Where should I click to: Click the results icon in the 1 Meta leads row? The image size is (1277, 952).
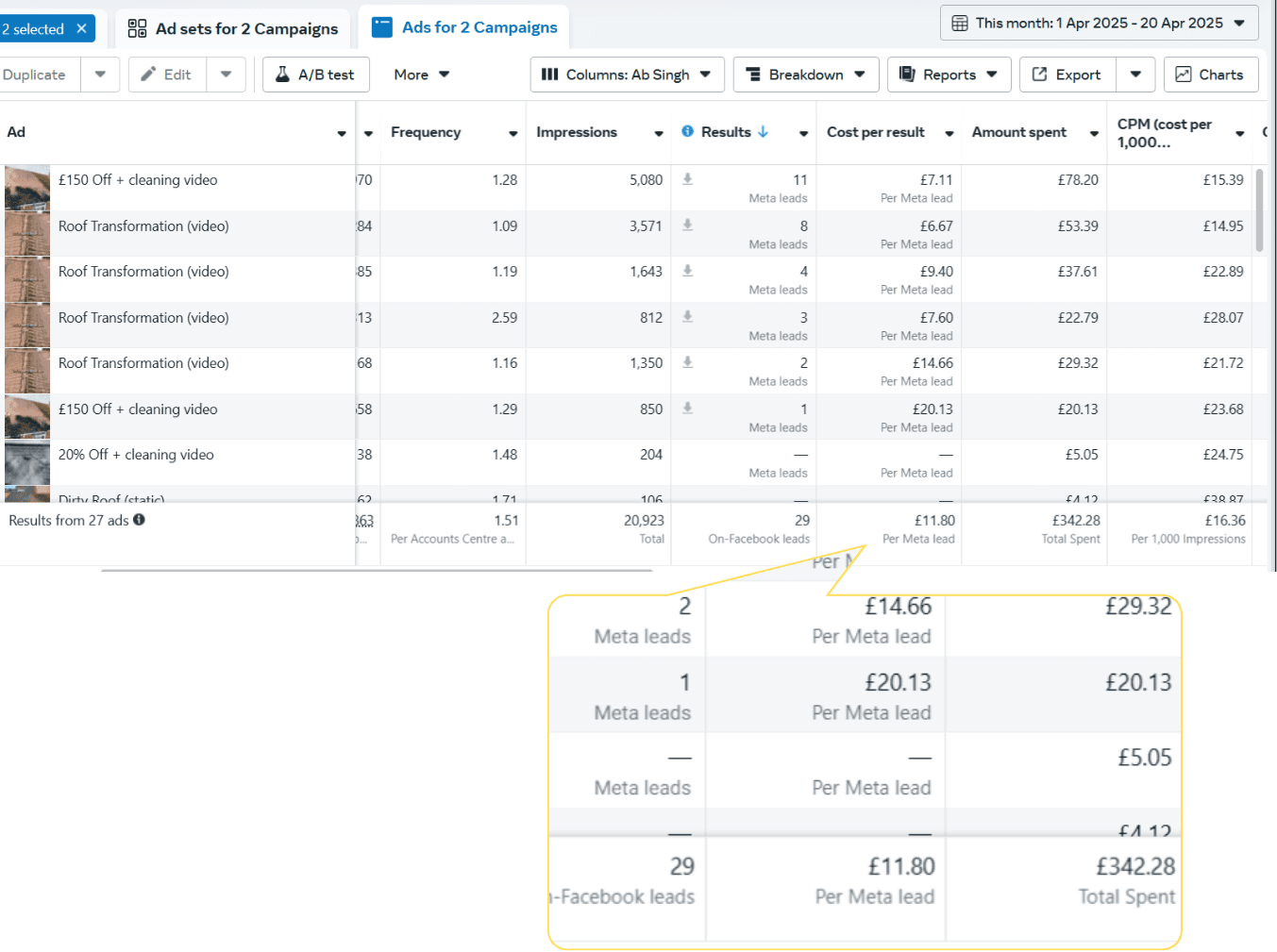pyautogui.click(x=687, y=409)
